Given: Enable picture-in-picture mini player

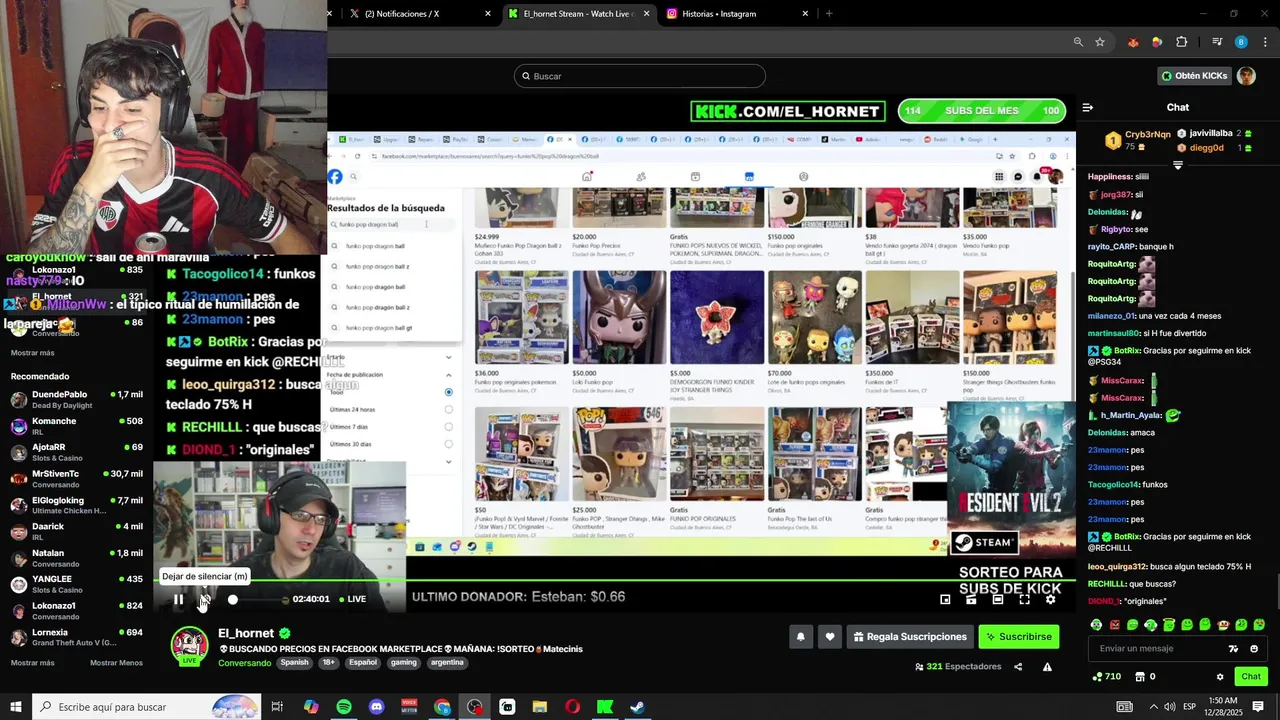Looking at the screenshot, I should (x=945, y=599).
